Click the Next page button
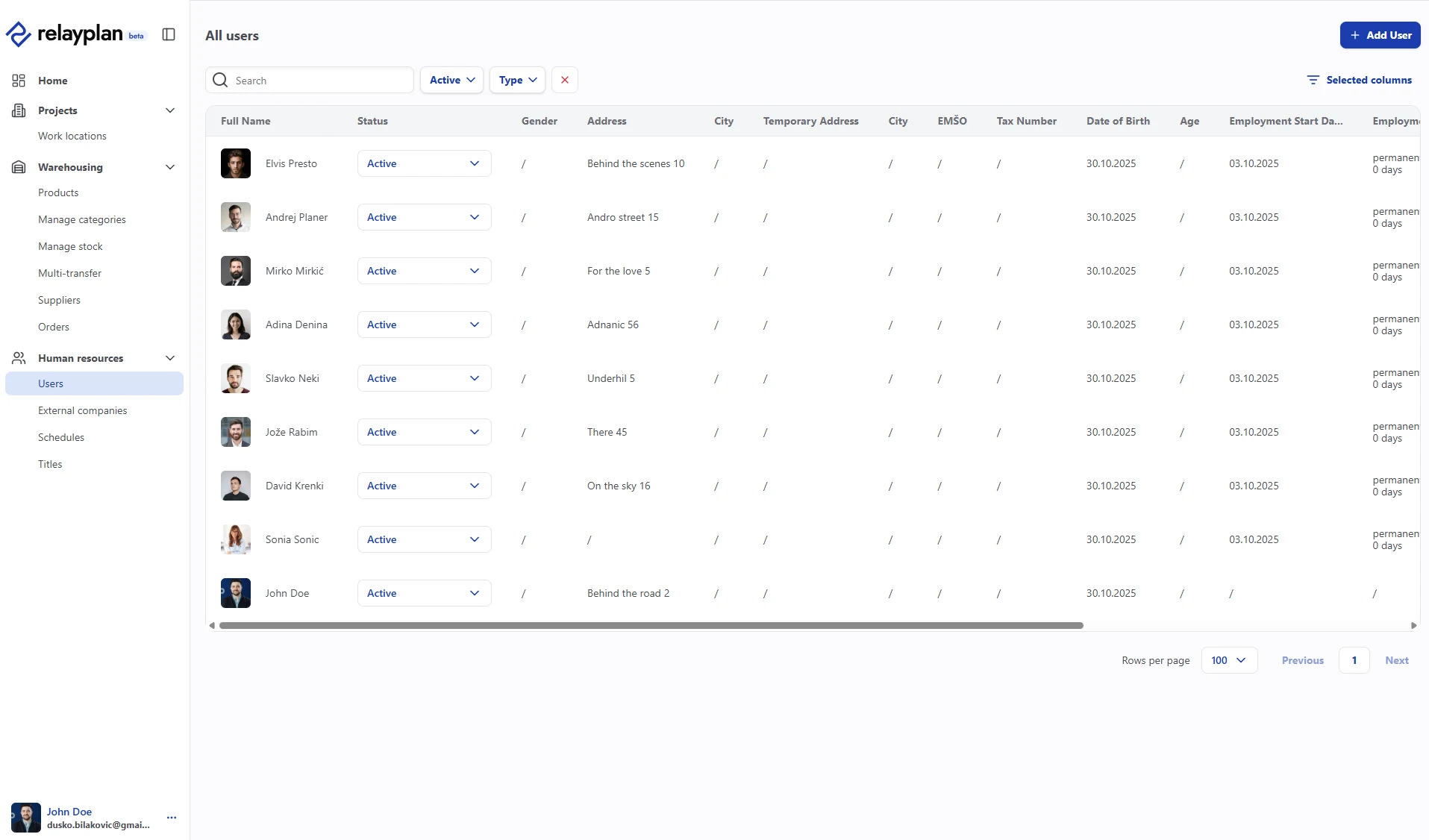This screenshot has width=1429, height=840. 1397,660
